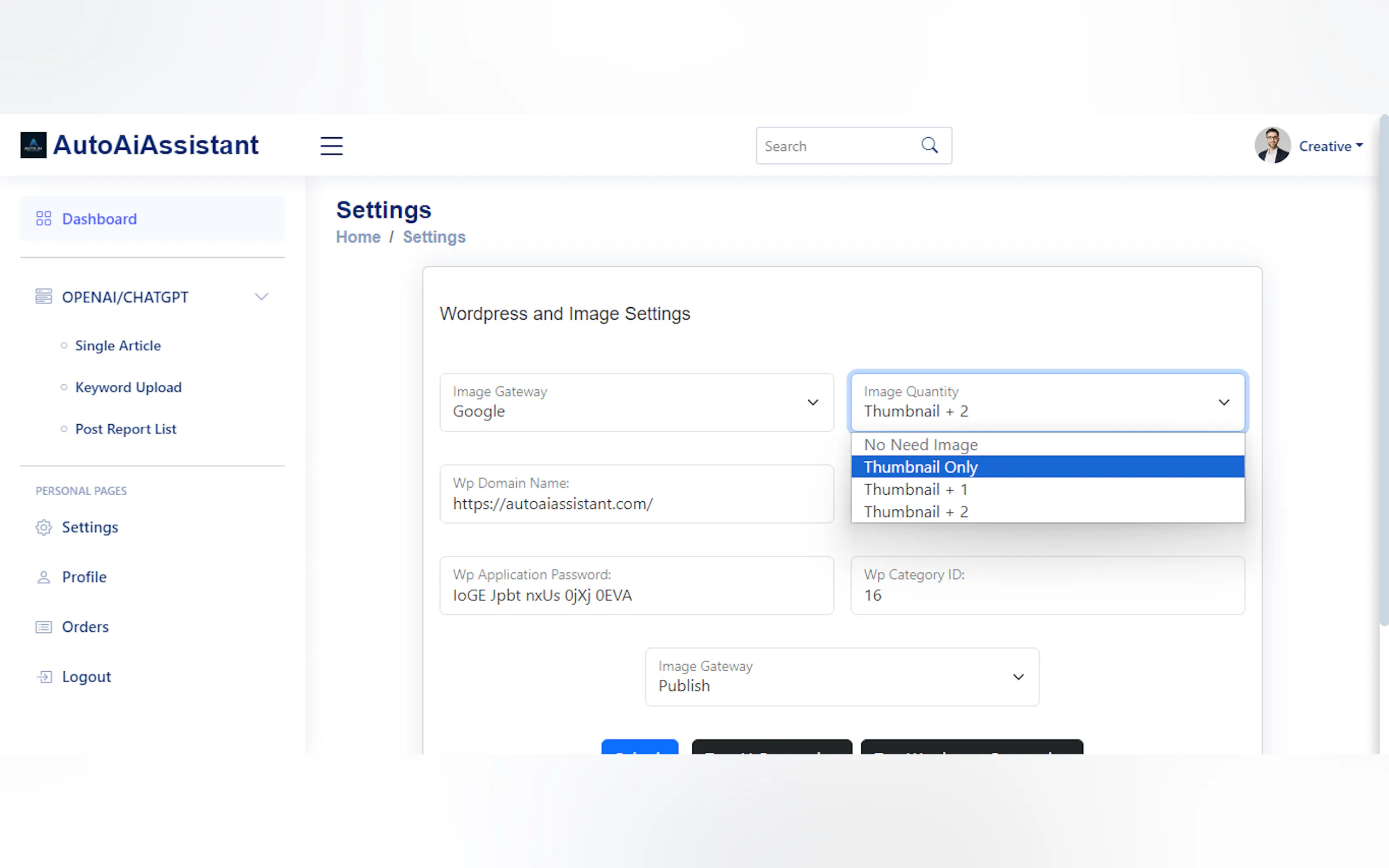This screenshot has width=1389, height=868.
Task: Click the Wp Category ID field
Action: tap(1047, 585)
